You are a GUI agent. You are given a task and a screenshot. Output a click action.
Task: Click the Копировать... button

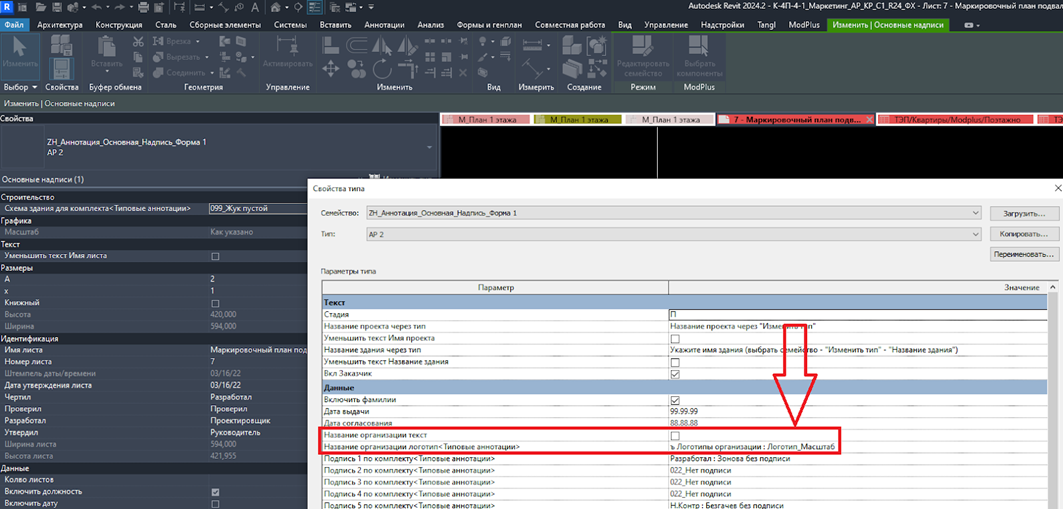(x=1023, y=234)
